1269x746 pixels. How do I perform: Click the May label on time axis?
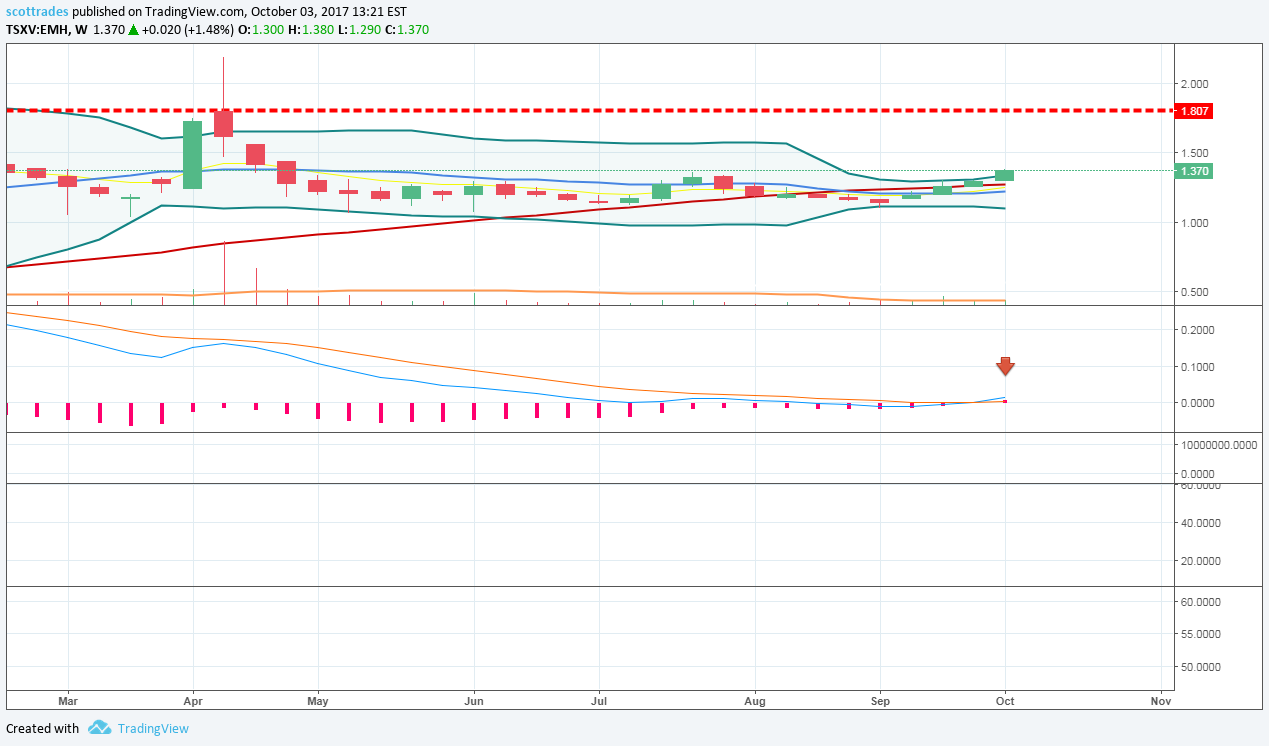point(318,701)
